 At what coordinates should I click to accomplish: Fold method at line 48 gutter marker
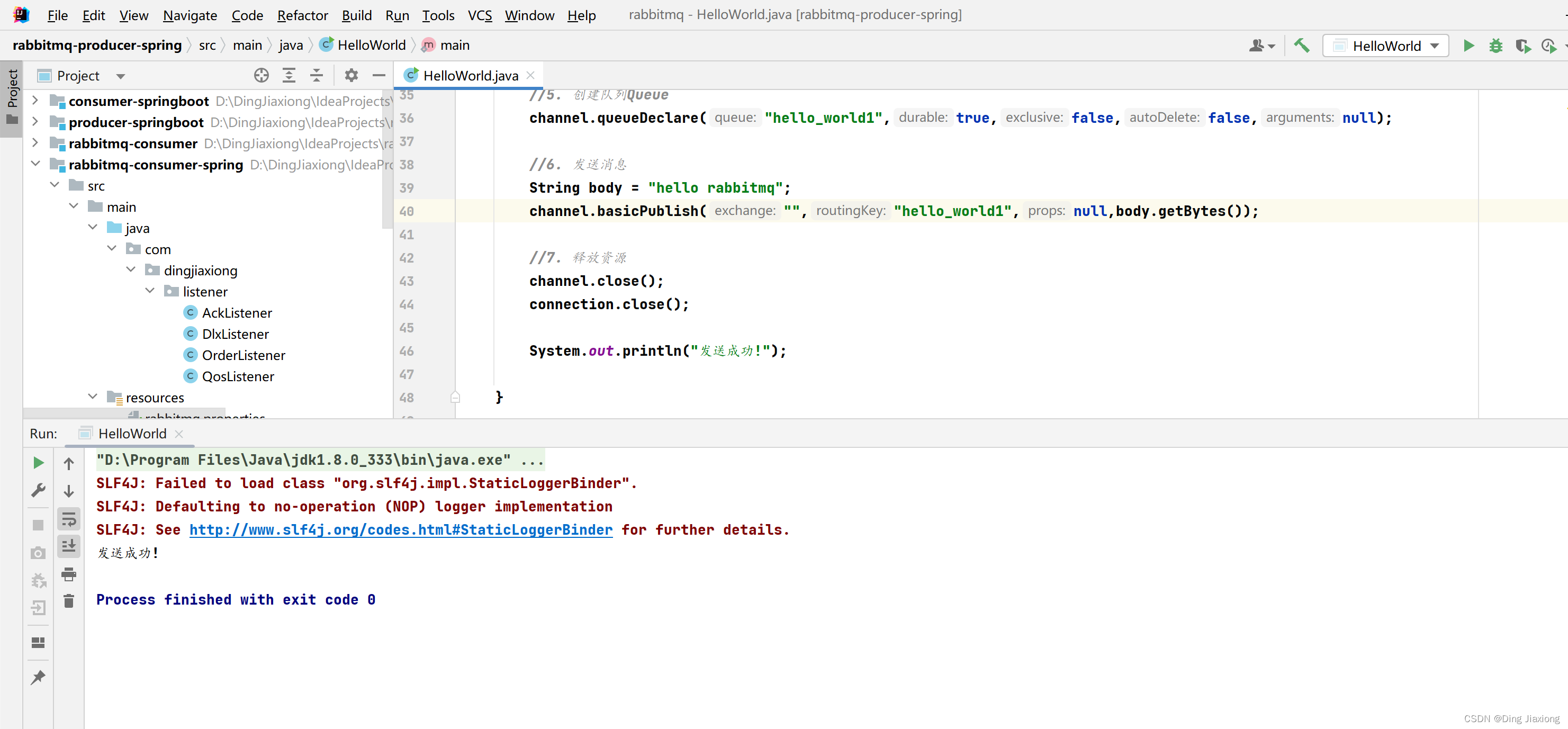[x=455, y=398]
